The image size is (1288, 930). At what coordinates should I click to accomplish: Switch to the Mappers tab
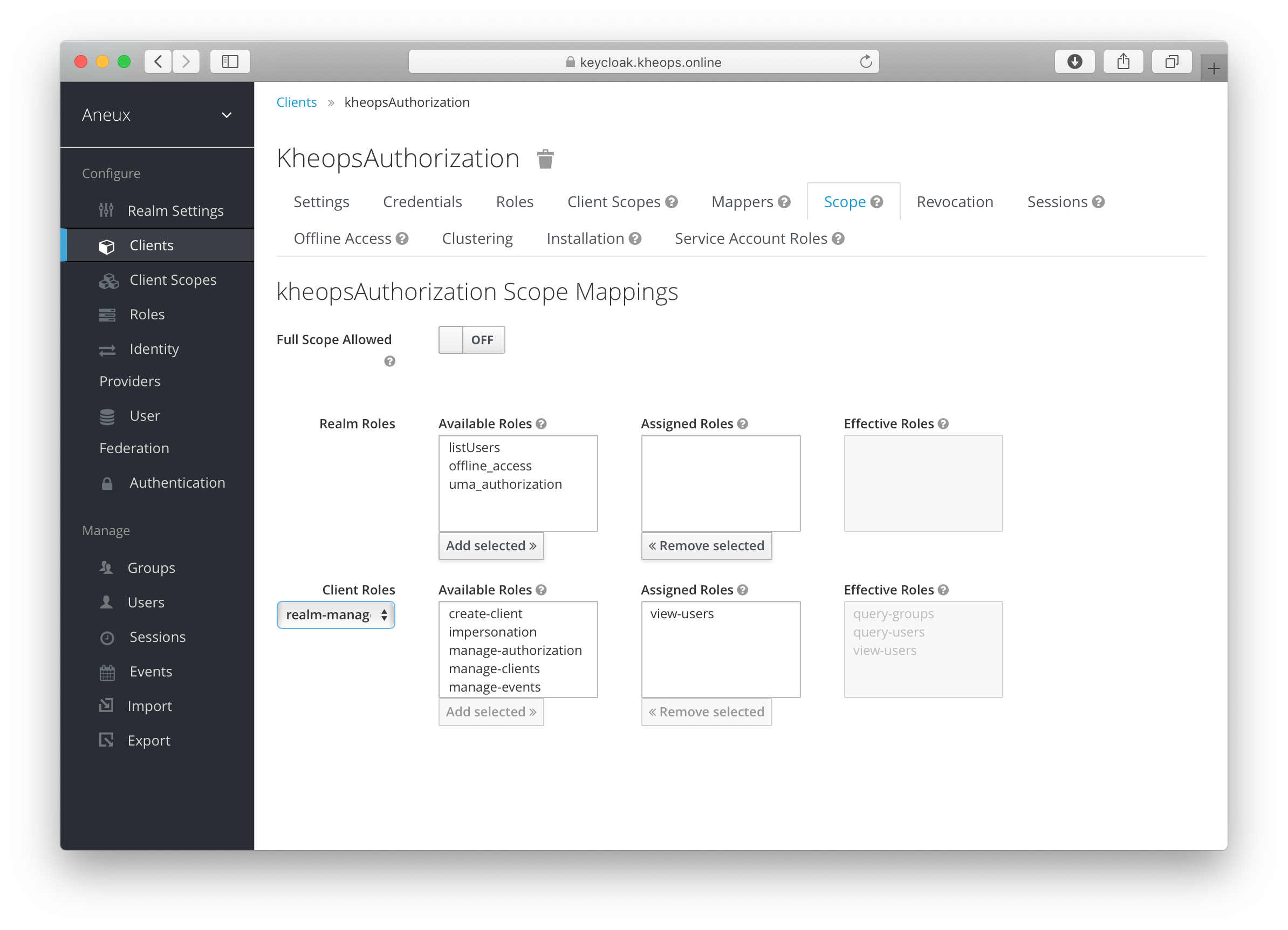click(x=742, y=202)
